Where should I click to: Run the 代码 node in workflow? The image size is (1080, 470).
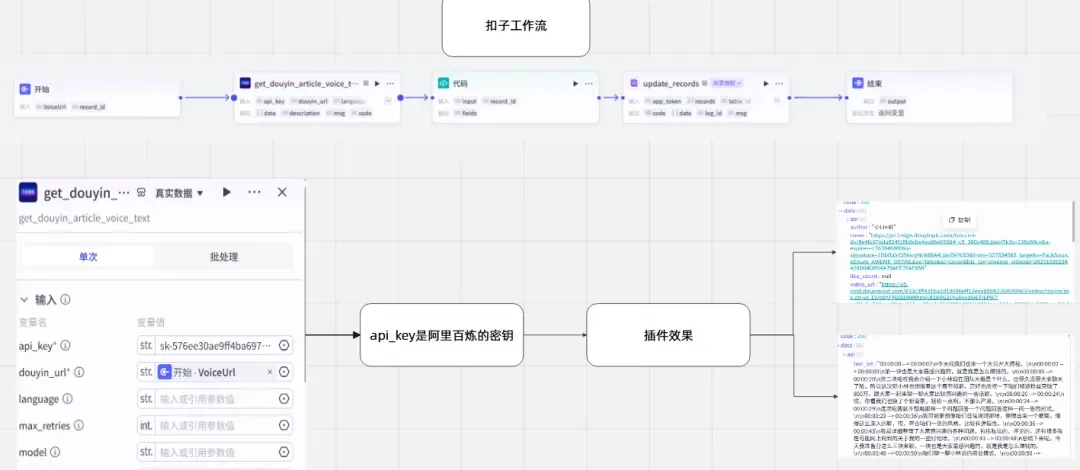(x=574, y=85)
